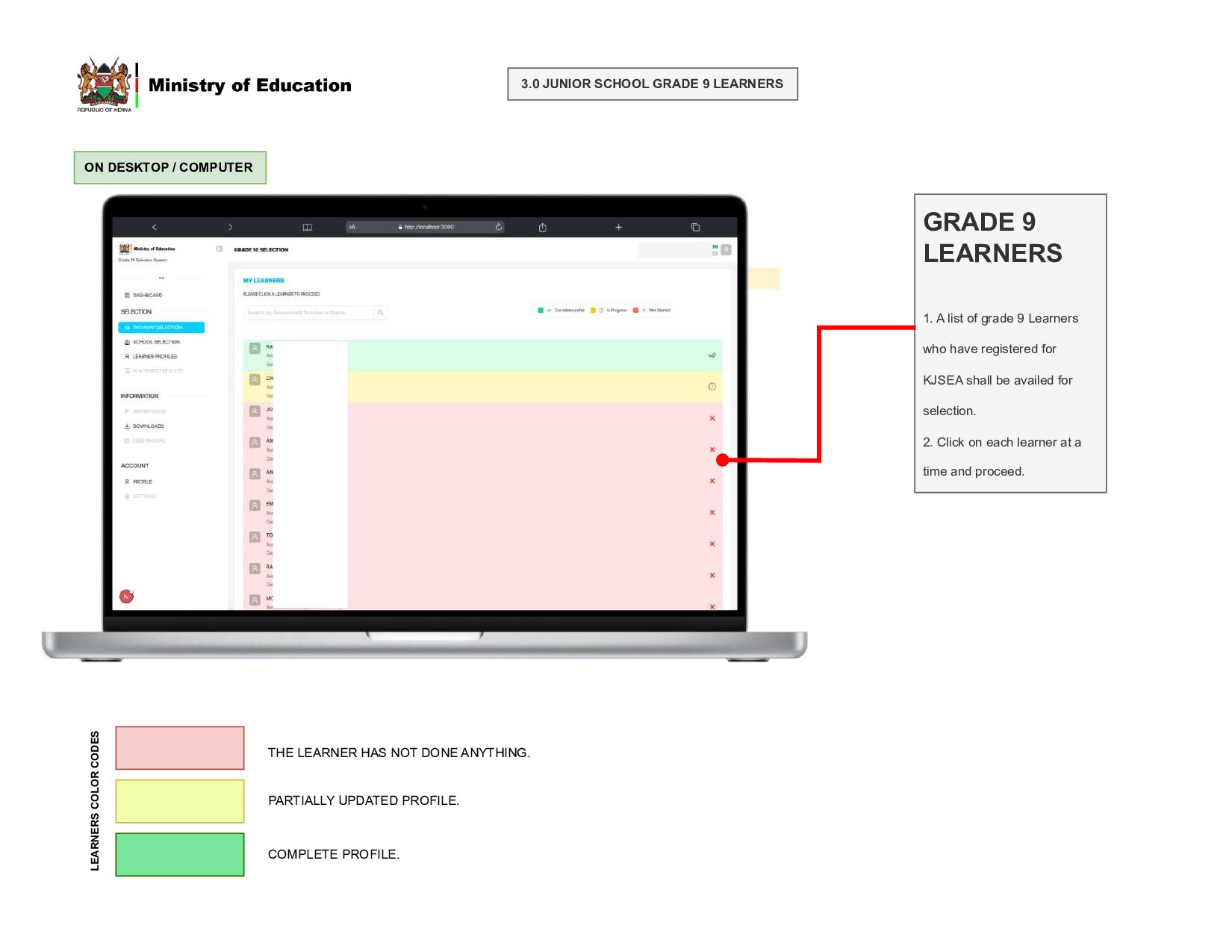Open Learner Profiles in the sidebar
This screenshot has width=1232, height=952.
pyautogui.click(x=151, y=356)
